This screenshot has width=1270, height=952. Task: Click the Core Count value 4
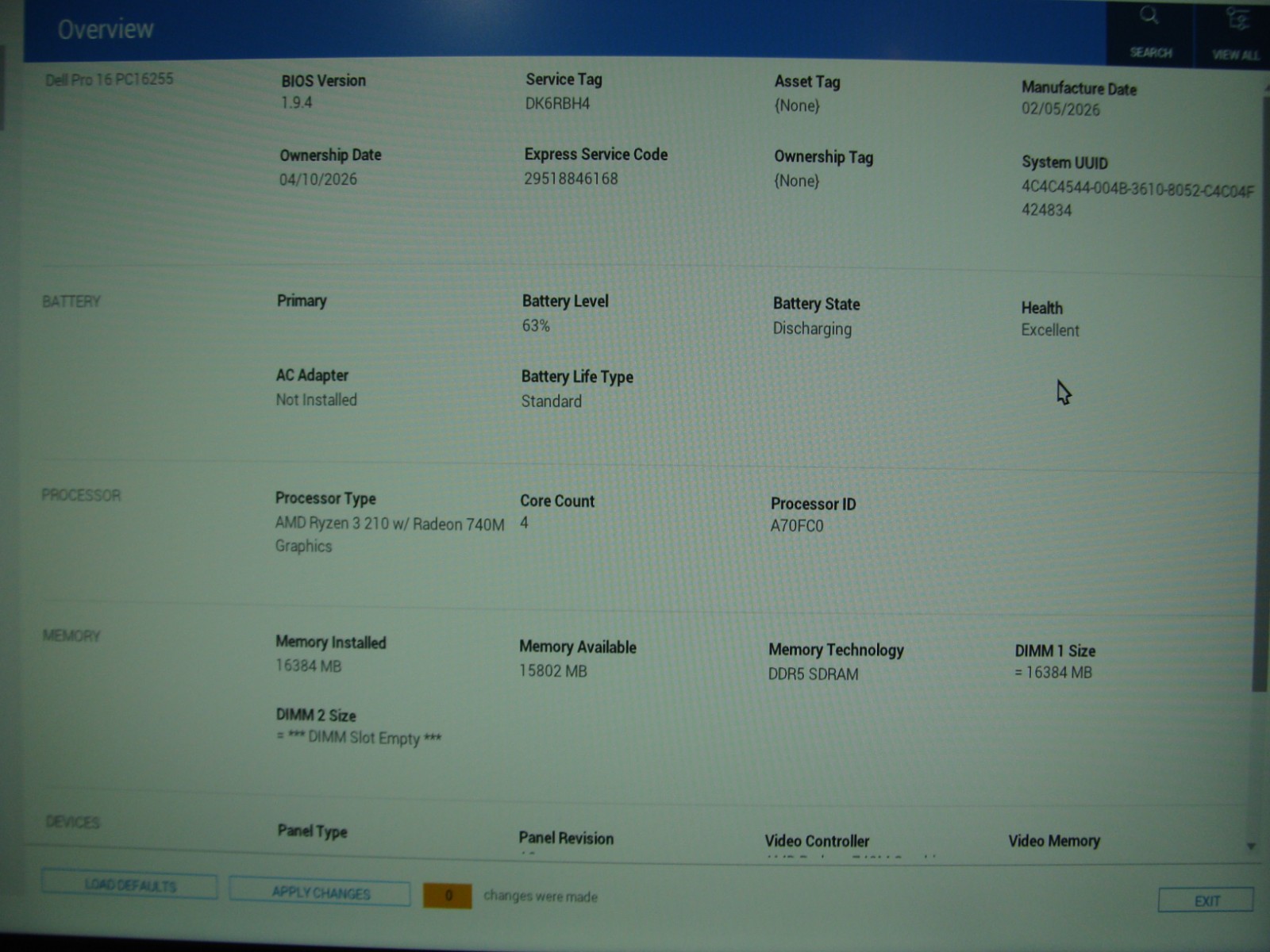click(x=524, y=523)
